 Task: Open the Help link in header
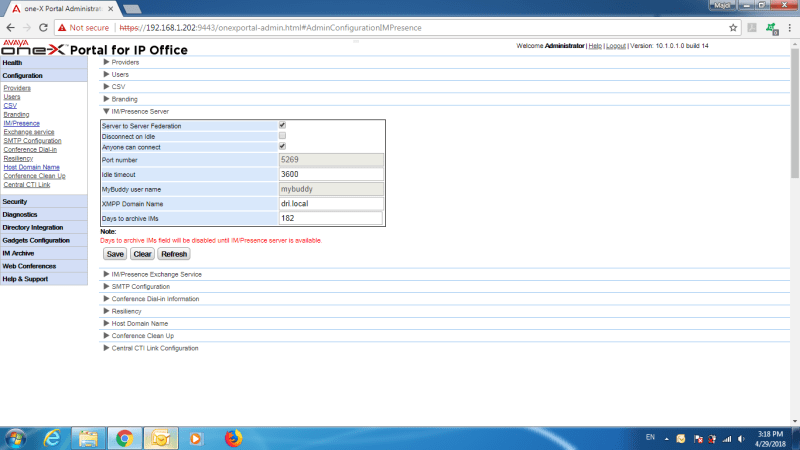tap(595, 46)
